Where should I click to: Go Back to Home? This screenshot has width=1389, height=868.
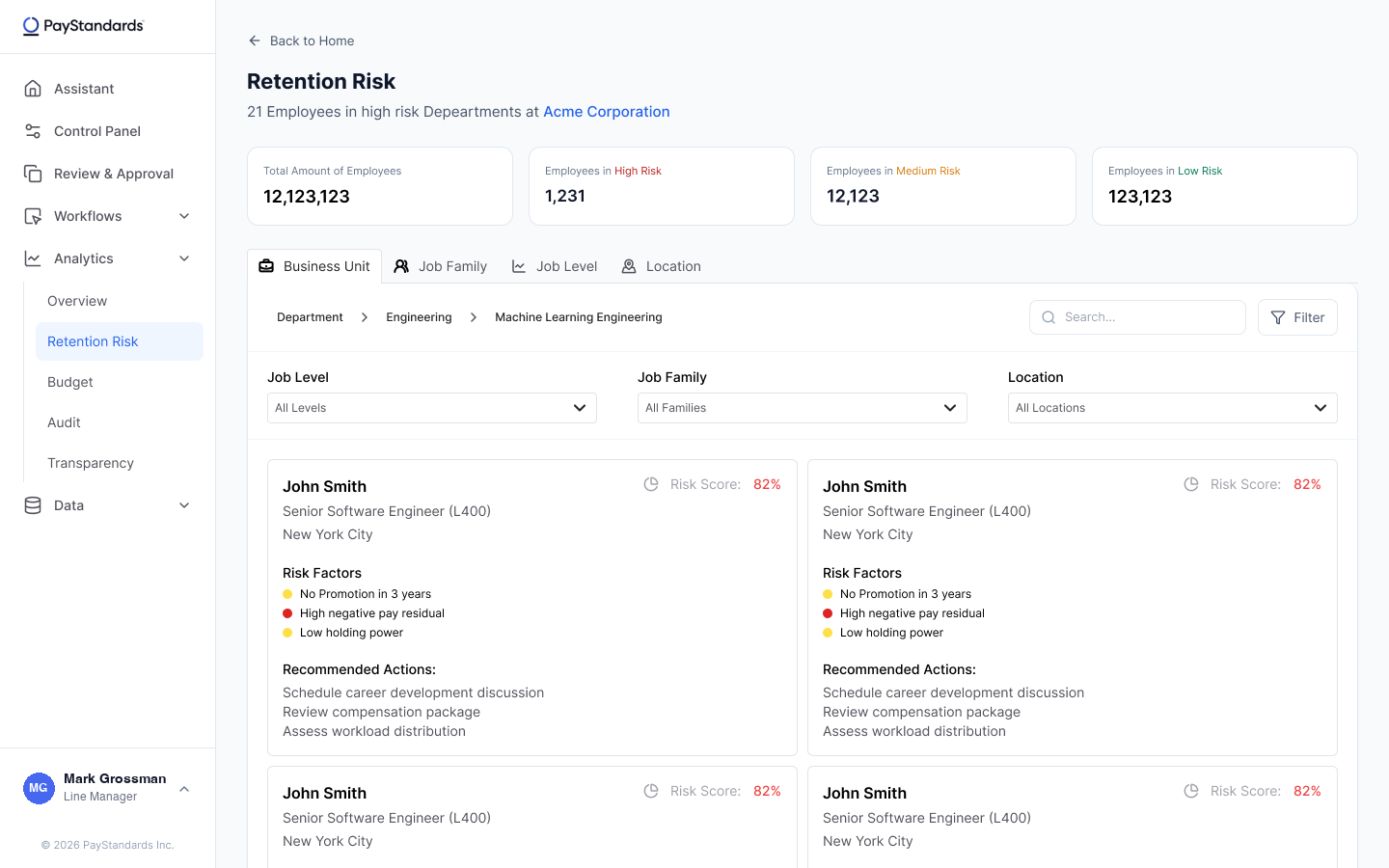301,41
